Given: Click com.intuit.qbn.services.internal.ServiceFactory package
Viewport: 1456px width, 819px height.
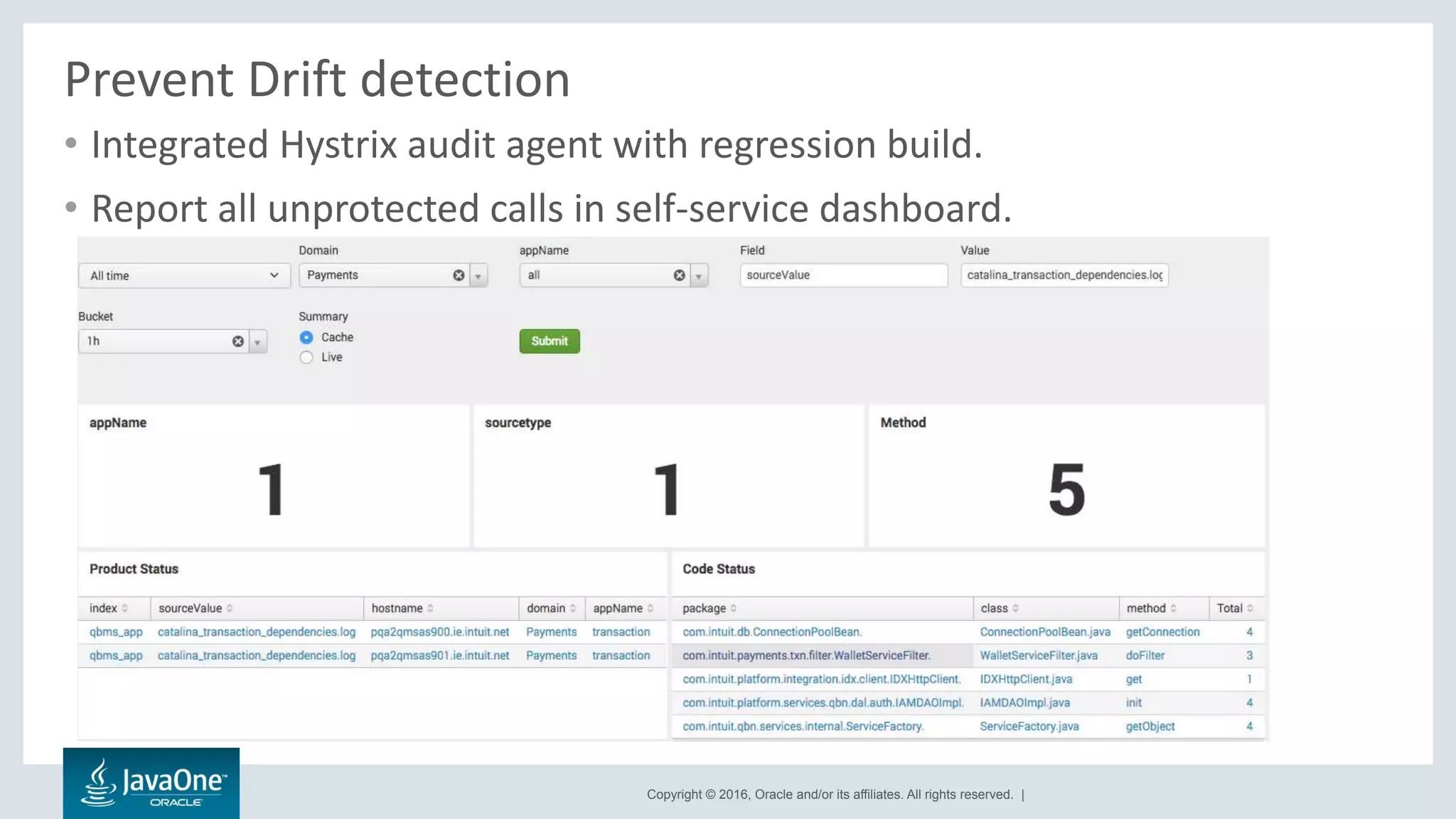Looking at the screenshot, I should click(803, 726).
